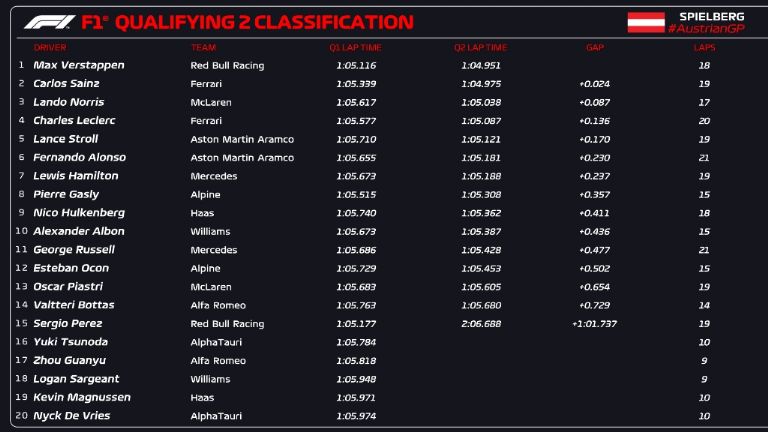The image size is (768, 432).
Task: Select Yuki Tsunoda's AlphaTauri team name
Action: click(211, 342)
